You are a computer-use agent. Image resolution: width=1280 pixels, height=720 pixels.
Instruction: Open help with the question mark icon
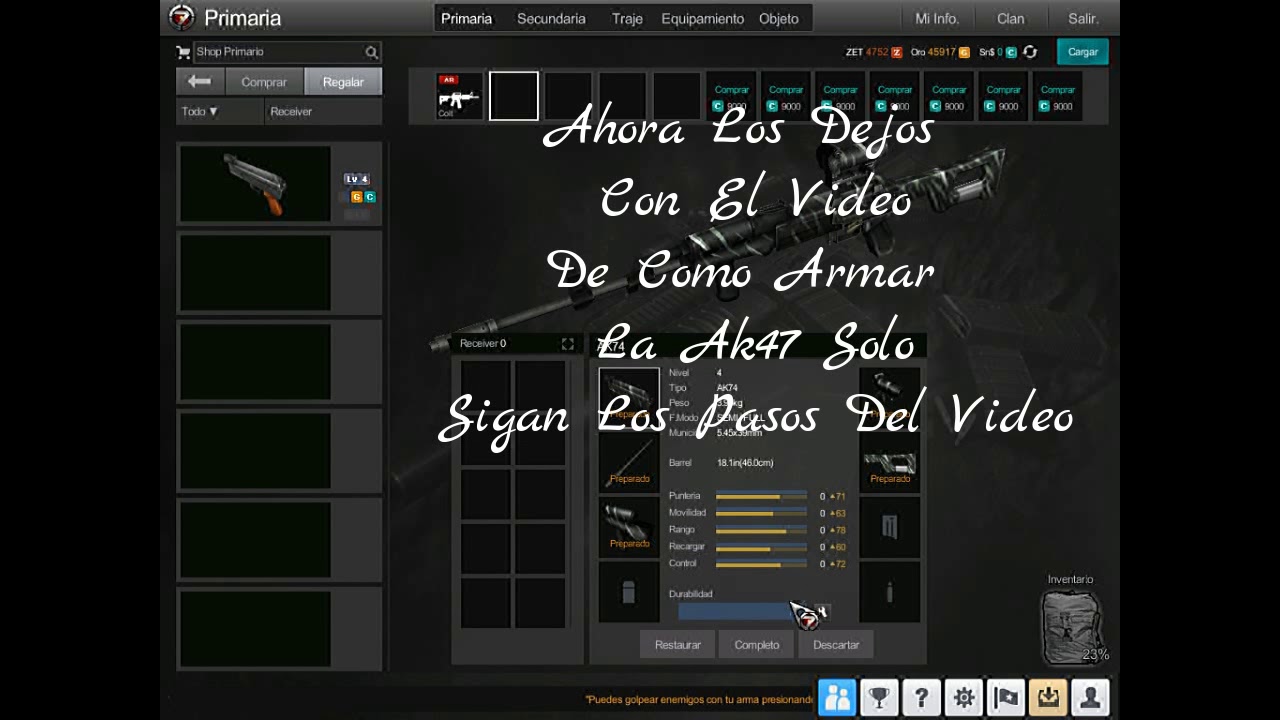pos(921,698)
